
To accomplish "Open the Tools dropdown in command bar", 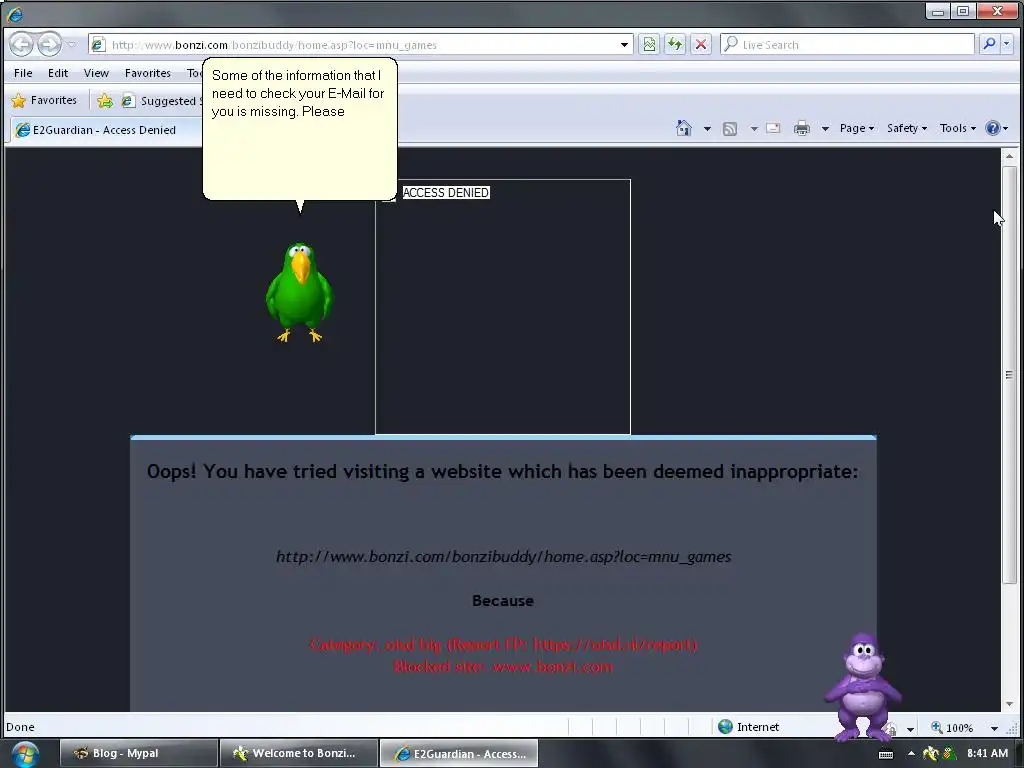I will tap(957, 128).
